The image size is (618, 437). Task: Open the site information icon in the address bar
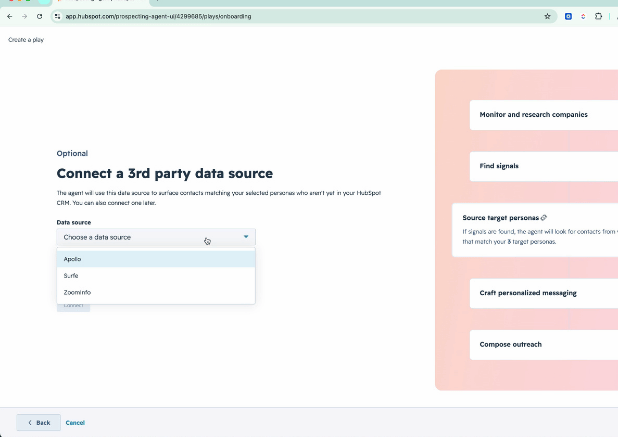point(58,16)
